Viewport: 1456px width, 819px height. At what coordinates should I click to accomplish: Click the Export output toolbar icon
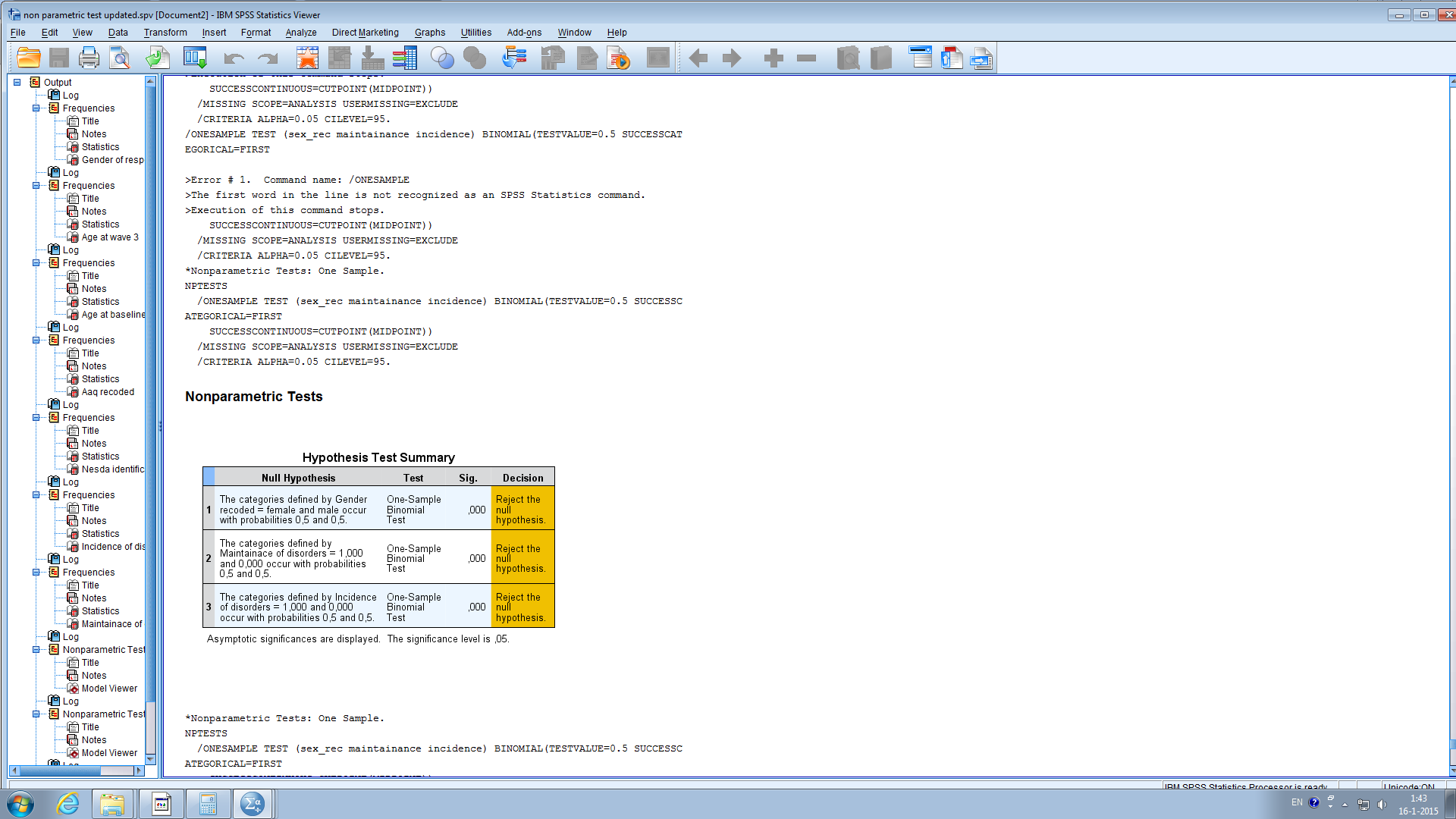coord(158,58)
